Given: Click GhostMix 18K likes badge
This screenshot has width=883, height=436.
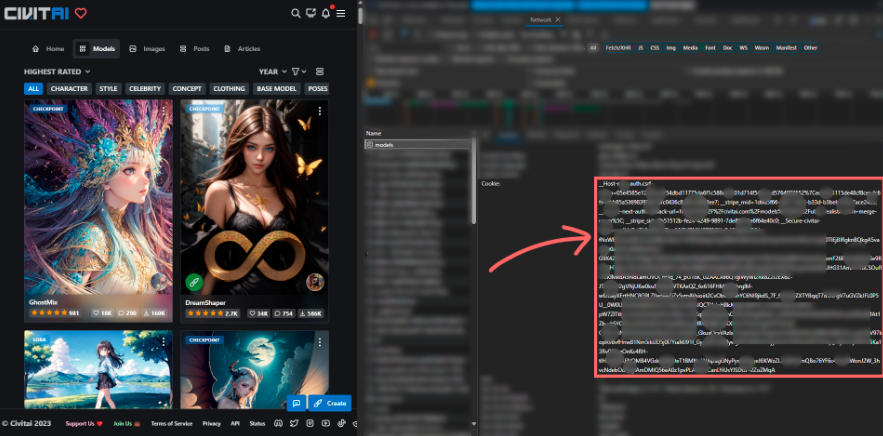Looking at the screenshot, I should (x=102, y=313).
